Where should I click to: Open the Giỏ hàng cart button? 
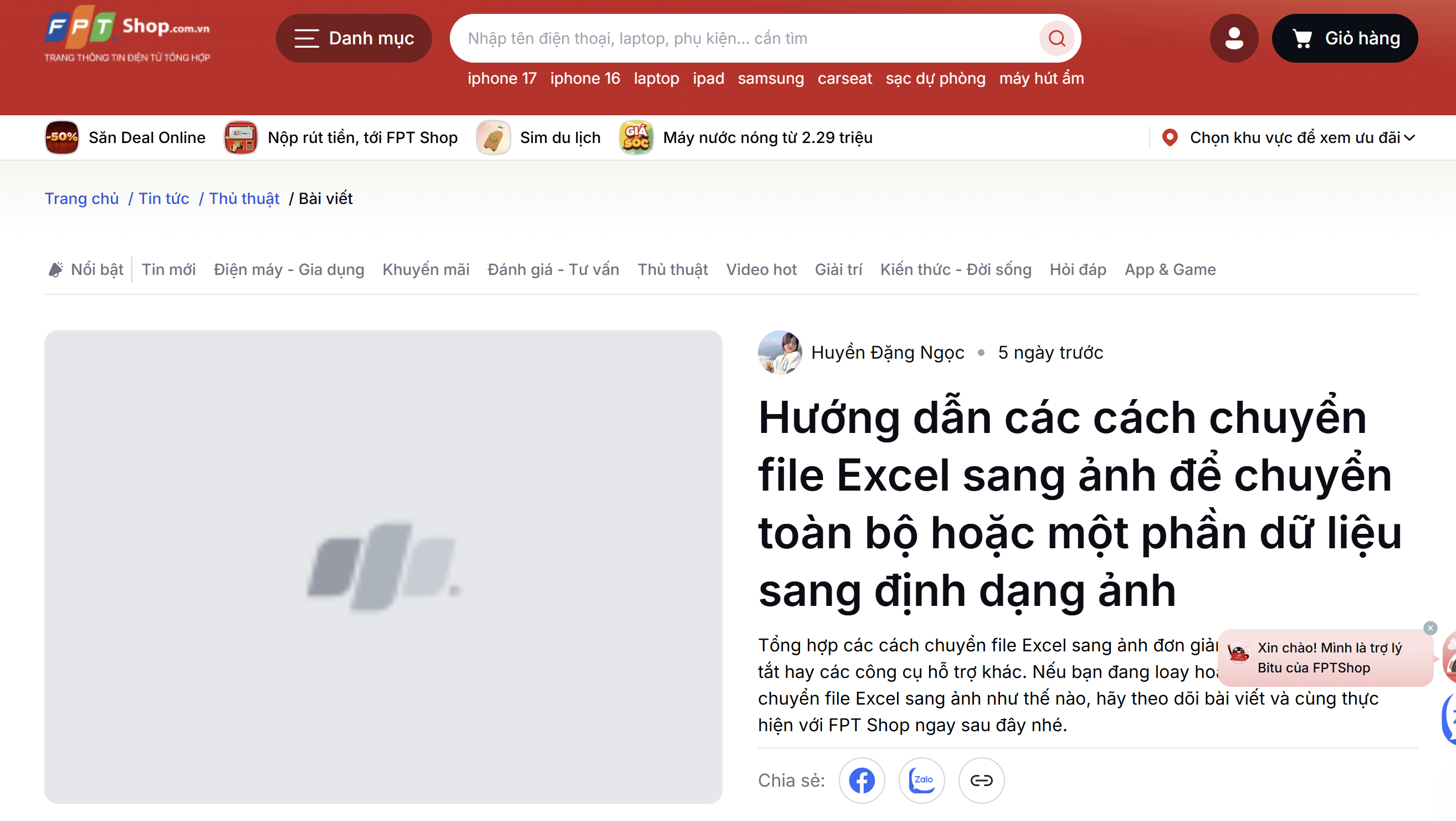[1345, 38]
